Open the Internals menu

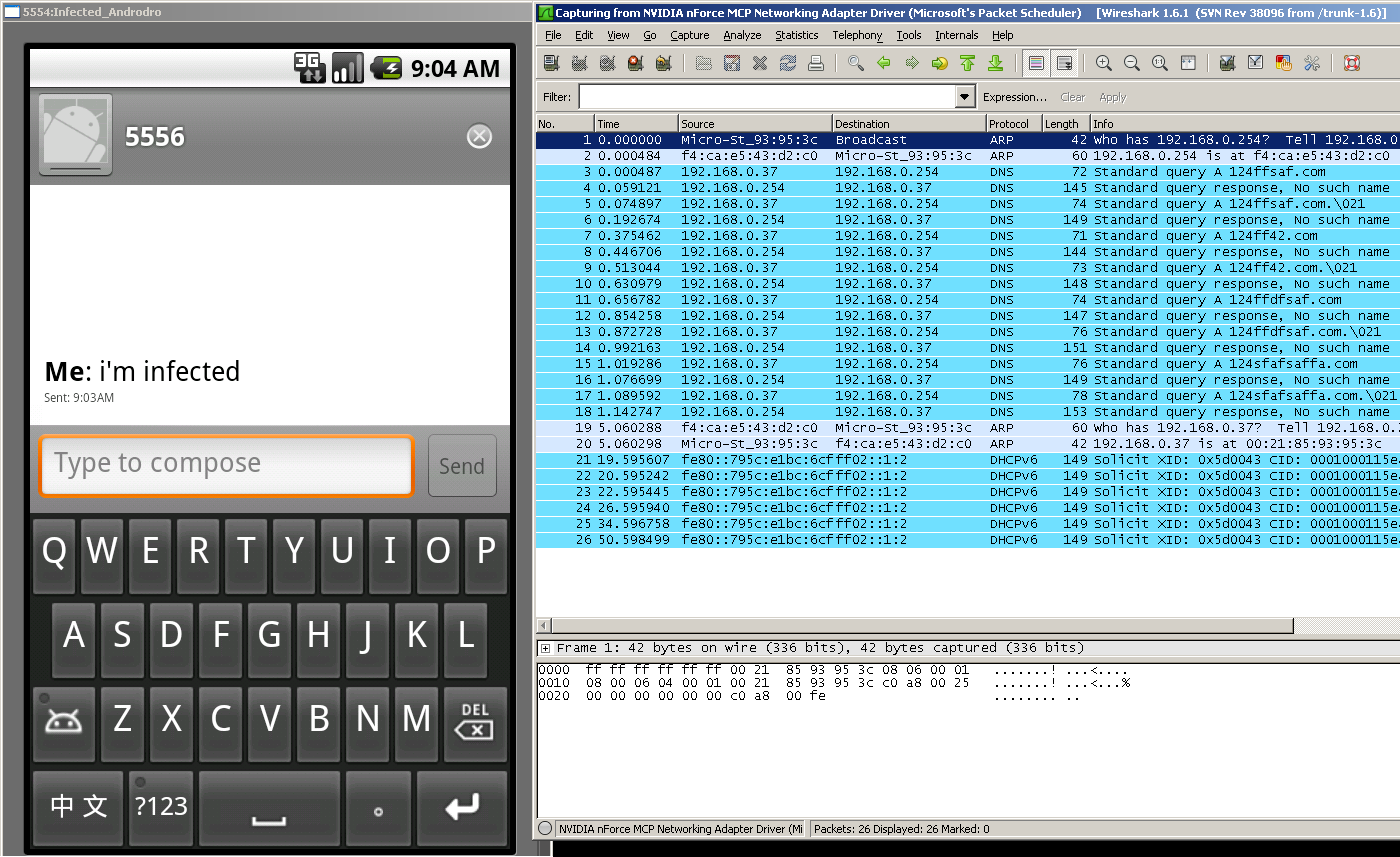point(957,35)
